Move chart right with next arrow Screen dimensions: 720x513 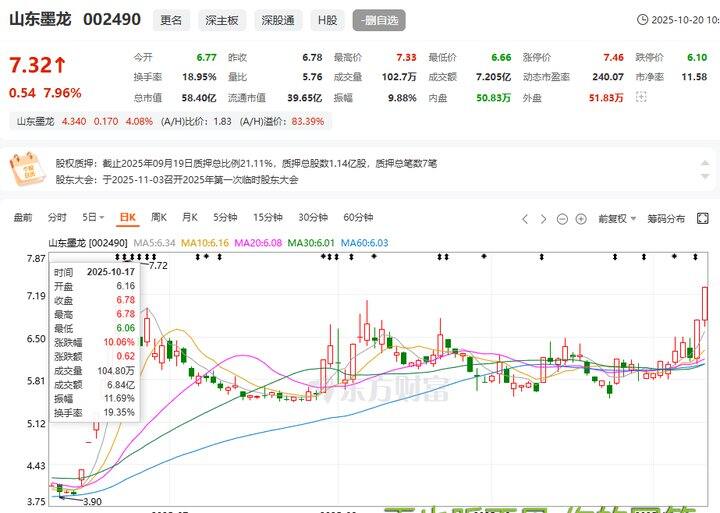tap(544, 219)
